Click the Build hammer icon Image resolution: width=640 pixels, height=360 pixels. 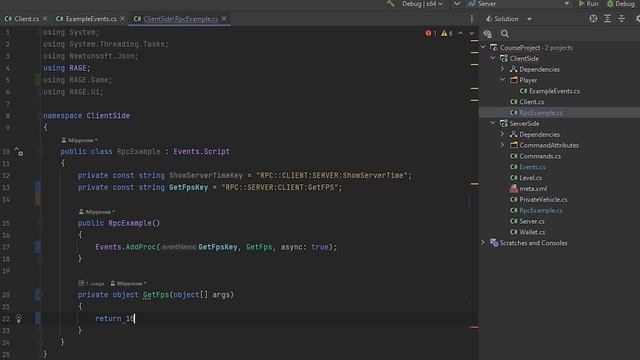click(x=391, y=4)
